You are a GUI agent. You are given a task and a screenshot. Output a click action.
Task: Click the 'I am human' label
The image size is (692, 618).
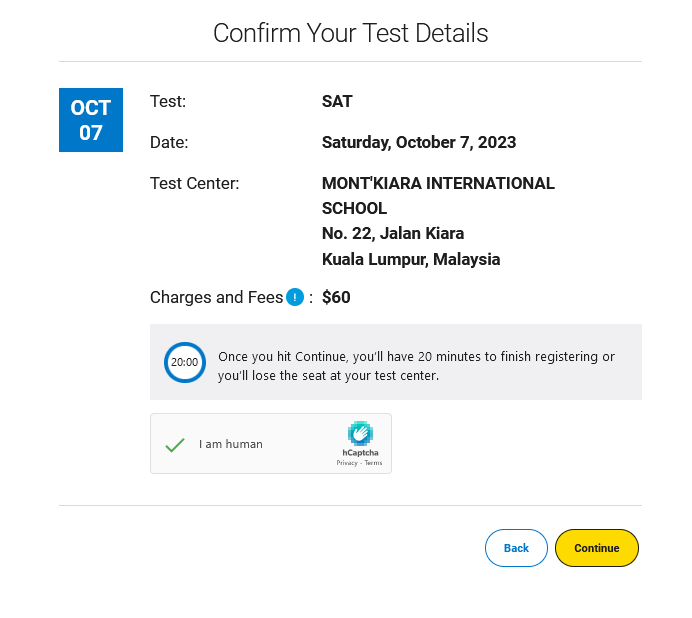pyautogui.click(x=231, y=444)
